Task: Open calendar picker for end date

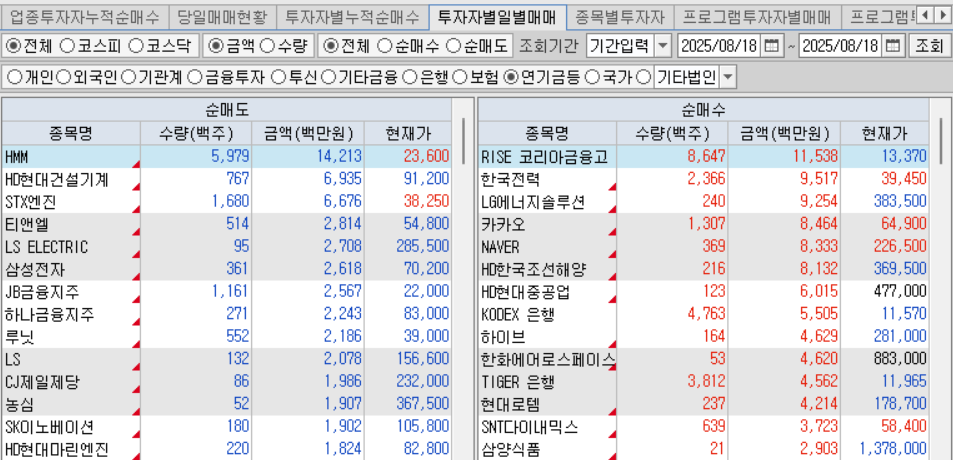Action: click(x=893, y=46)
